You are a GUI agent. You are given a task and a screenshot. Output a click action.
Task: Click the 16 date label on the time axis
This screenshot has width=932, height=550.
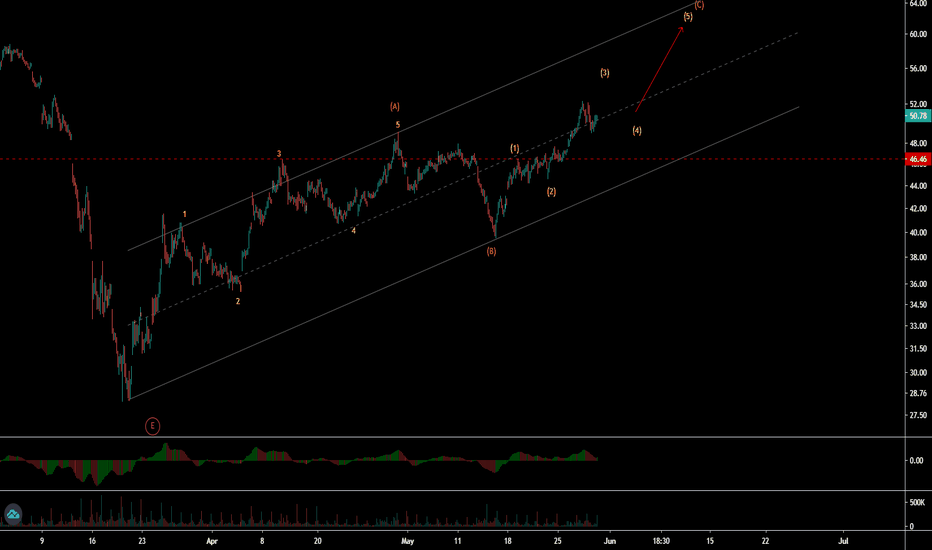92,541
